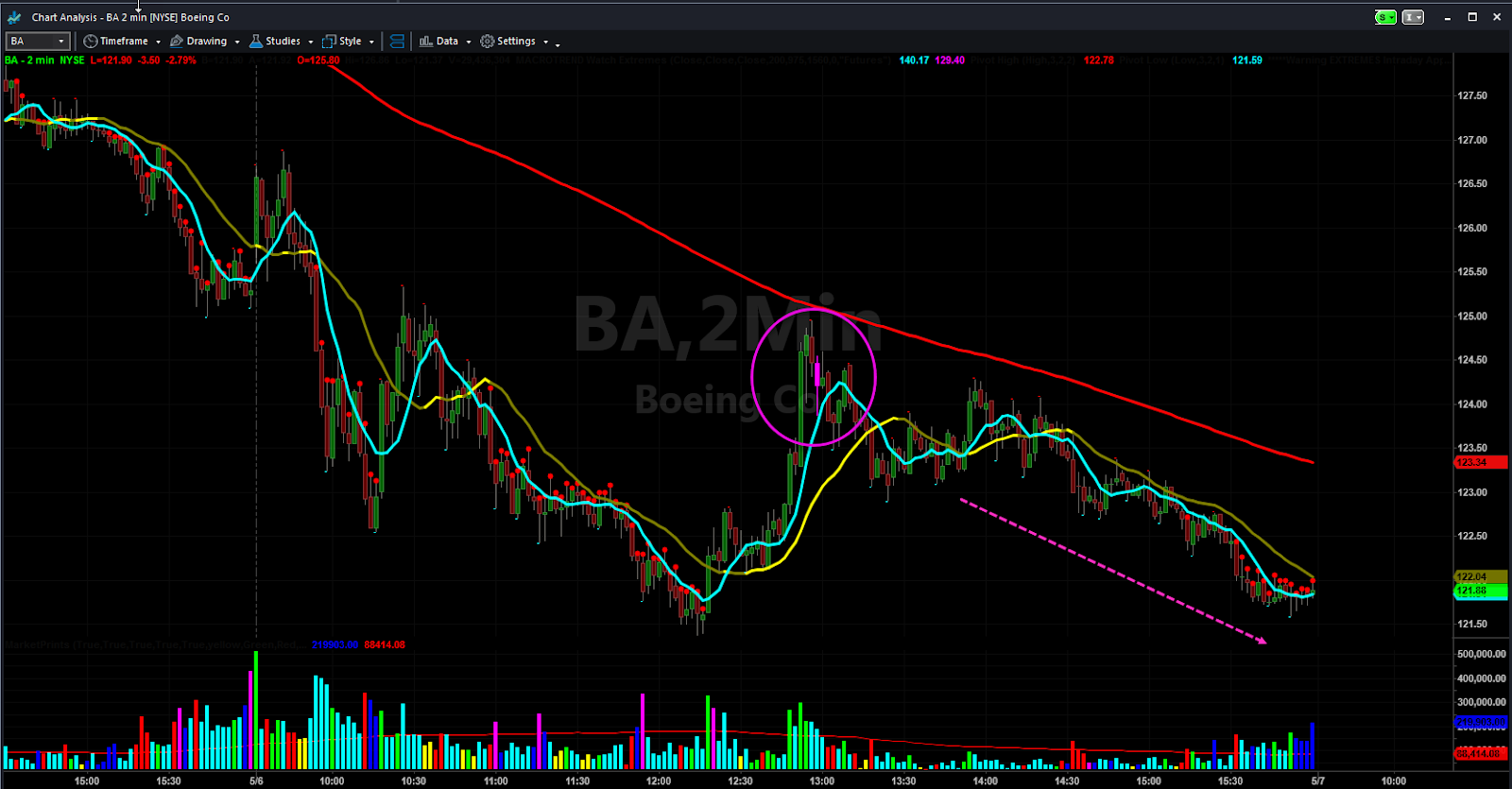The image size is (1512, 789).
Task: Click the 12:00 time axis label
Action: tap(659, 781)
